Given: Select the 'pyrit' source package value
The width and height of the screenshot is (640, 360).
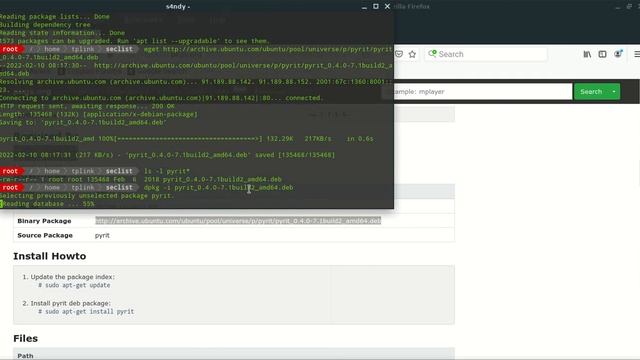Looking at the screenshot, I should point(102,236).
